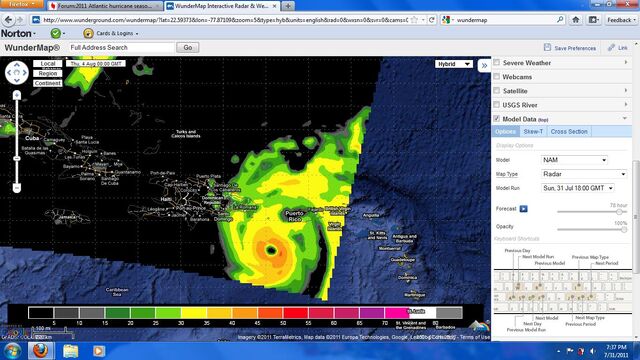Enable the Satellite layer checkbox
This screenshot has width=640, height=360.
click(x=497, y=90)
